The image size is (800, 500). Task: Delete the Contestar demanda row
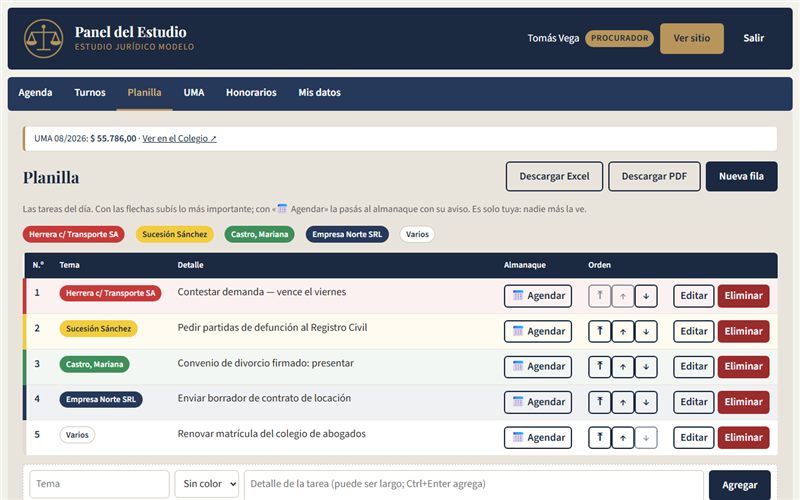tap(743, 296)
